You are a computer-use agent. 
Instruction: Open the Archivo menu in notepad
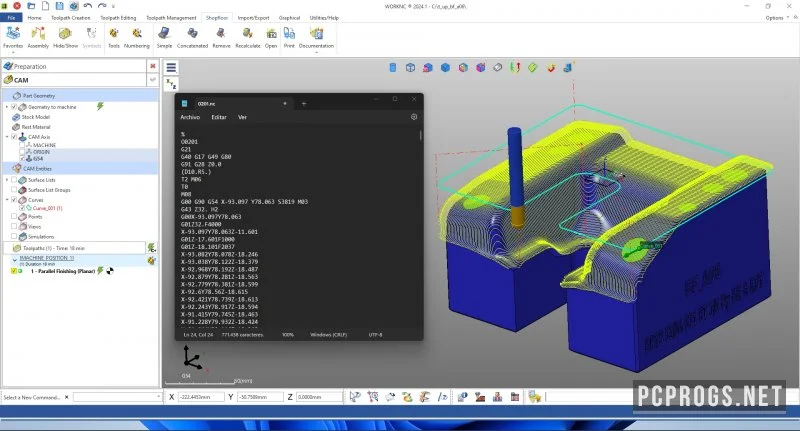pyautogui.click(x=190, y=117)
